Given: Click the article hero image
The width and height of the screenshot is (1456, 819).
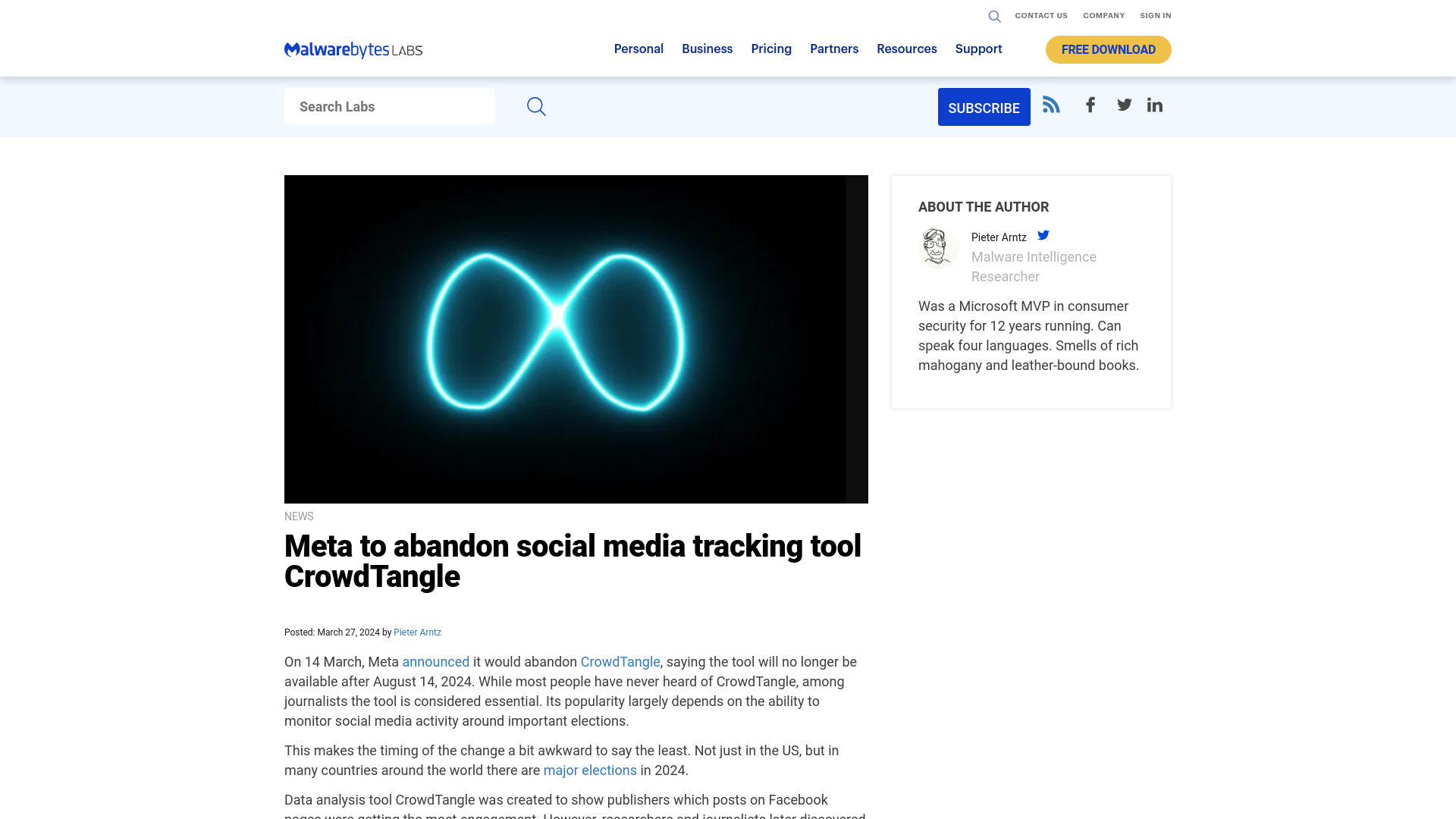Looking at the screenshot, I should pos(576,339).
